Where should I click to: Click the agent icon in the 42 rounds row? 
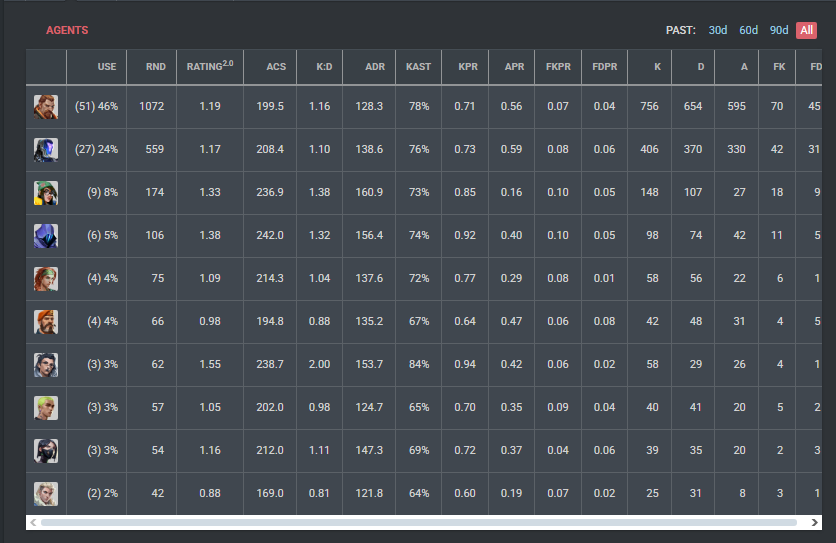pos(46,494)
